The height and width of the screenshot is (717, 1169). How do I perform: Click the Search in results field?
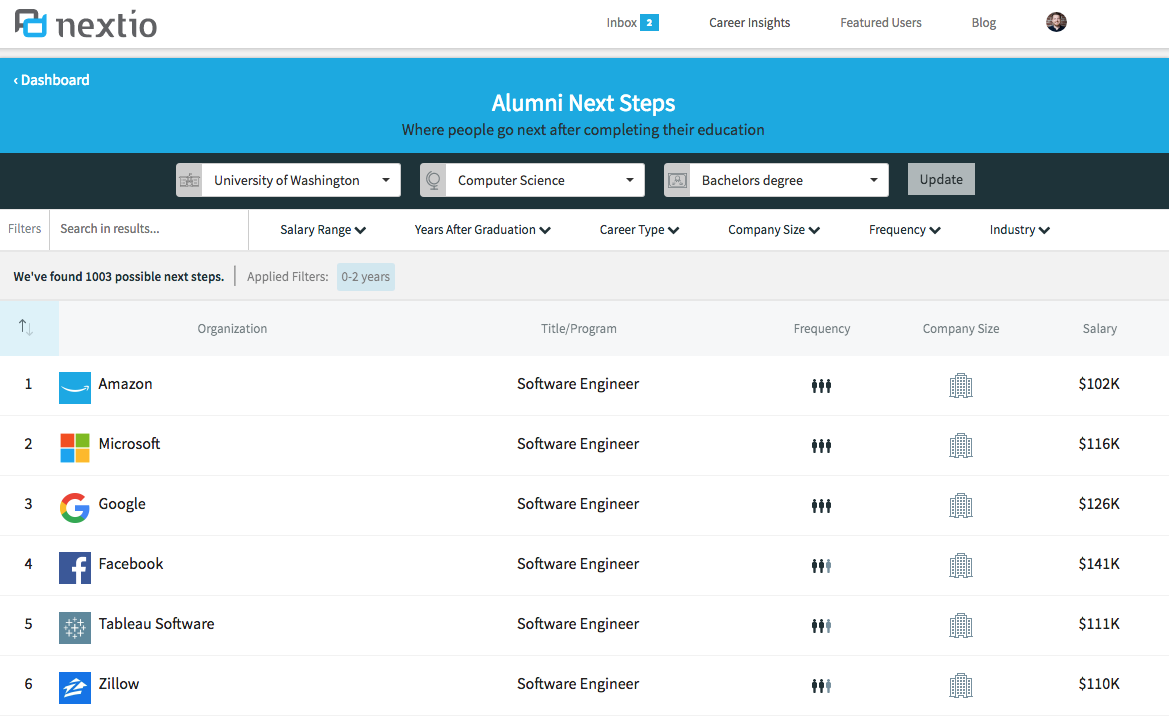148,229
